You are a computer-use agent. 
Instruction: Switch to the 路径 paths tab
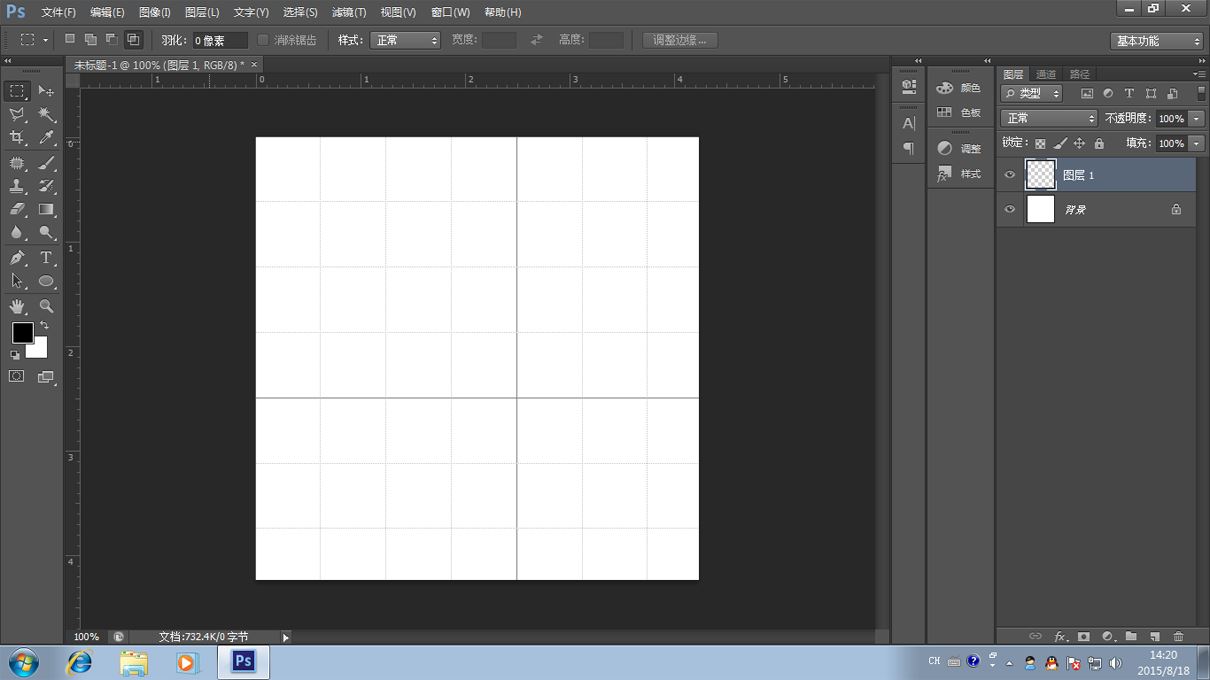tap(1079, 74)
